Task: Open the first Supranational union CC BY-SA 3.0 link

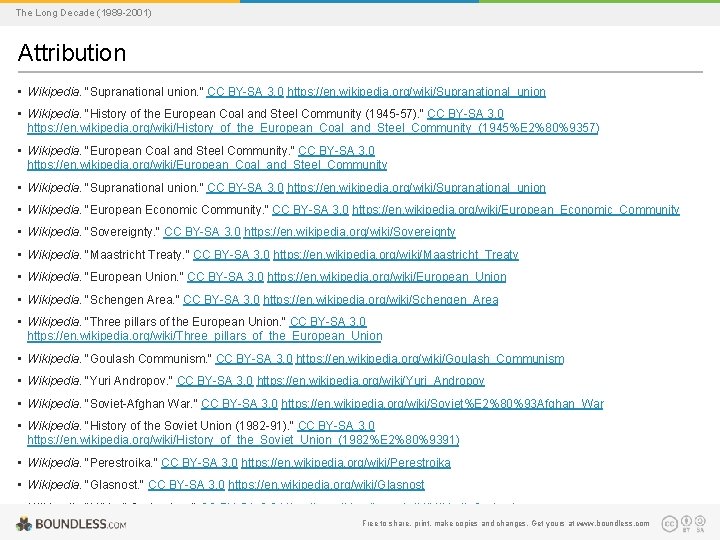Action: (x=245, y=92)
